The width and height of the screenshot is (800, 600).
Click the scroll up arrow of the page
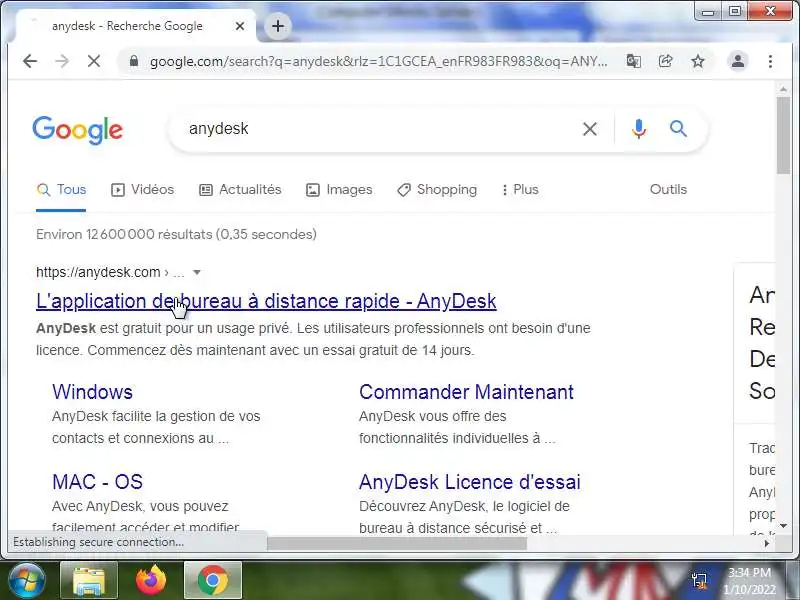(x=783, y=89)
